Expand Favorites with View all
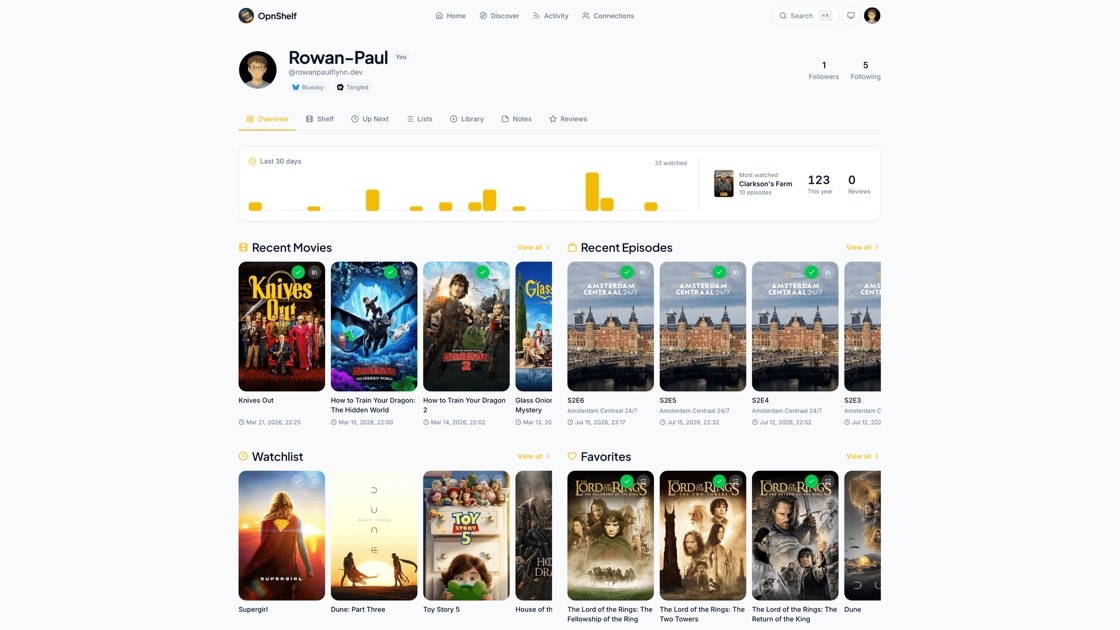The height and width of the screenshot is (630, 1120). coord(862,456)
